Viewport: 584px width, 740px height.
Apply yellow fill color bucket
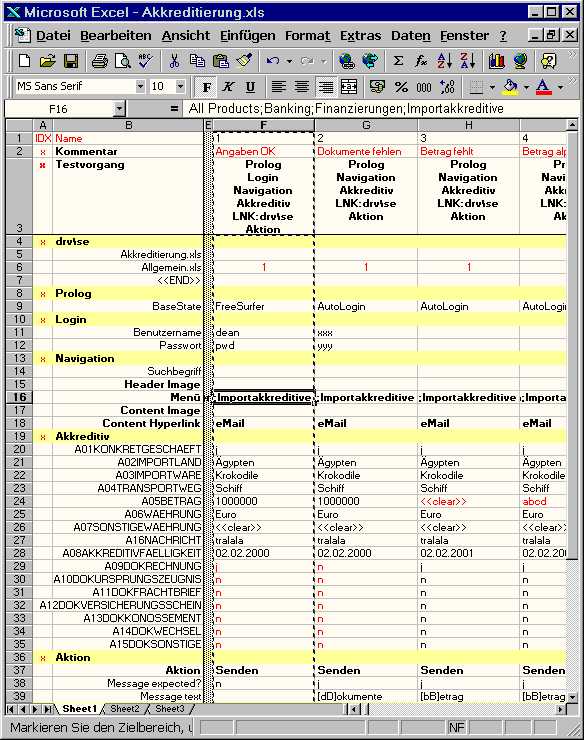point(510,87)
